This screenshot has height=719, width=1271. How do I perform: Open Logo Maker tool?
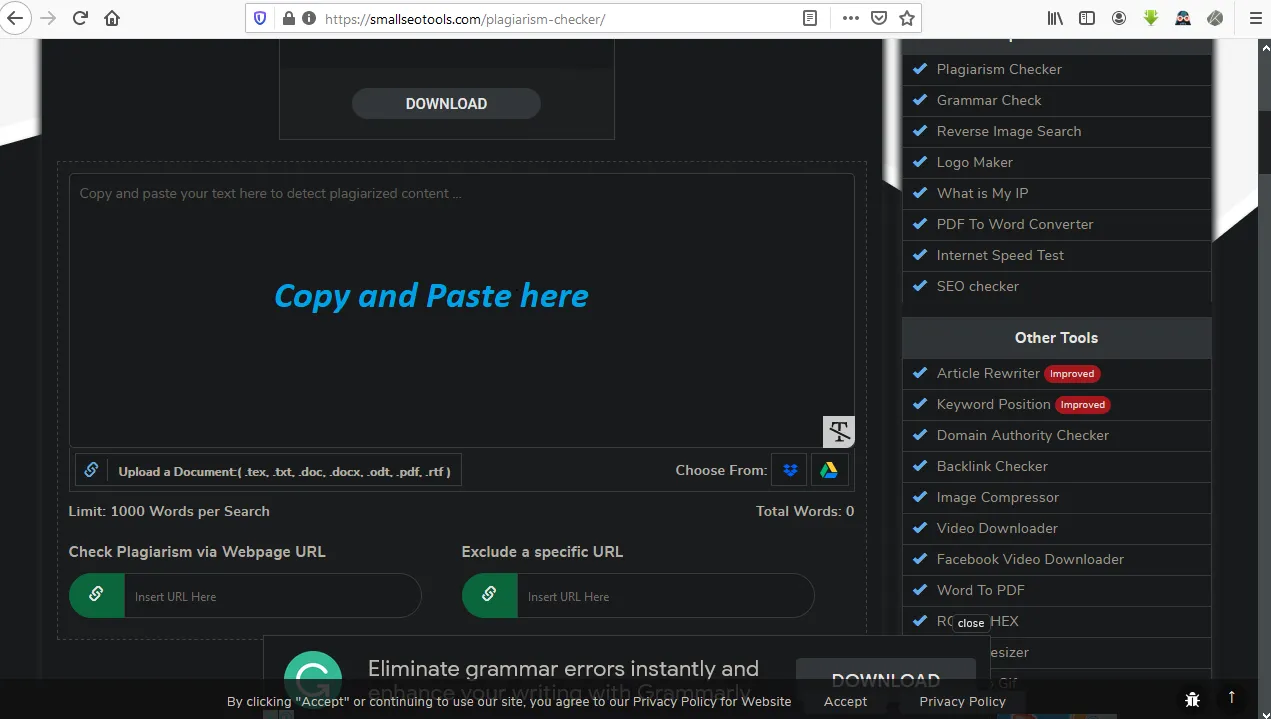[x=975, y=162]
